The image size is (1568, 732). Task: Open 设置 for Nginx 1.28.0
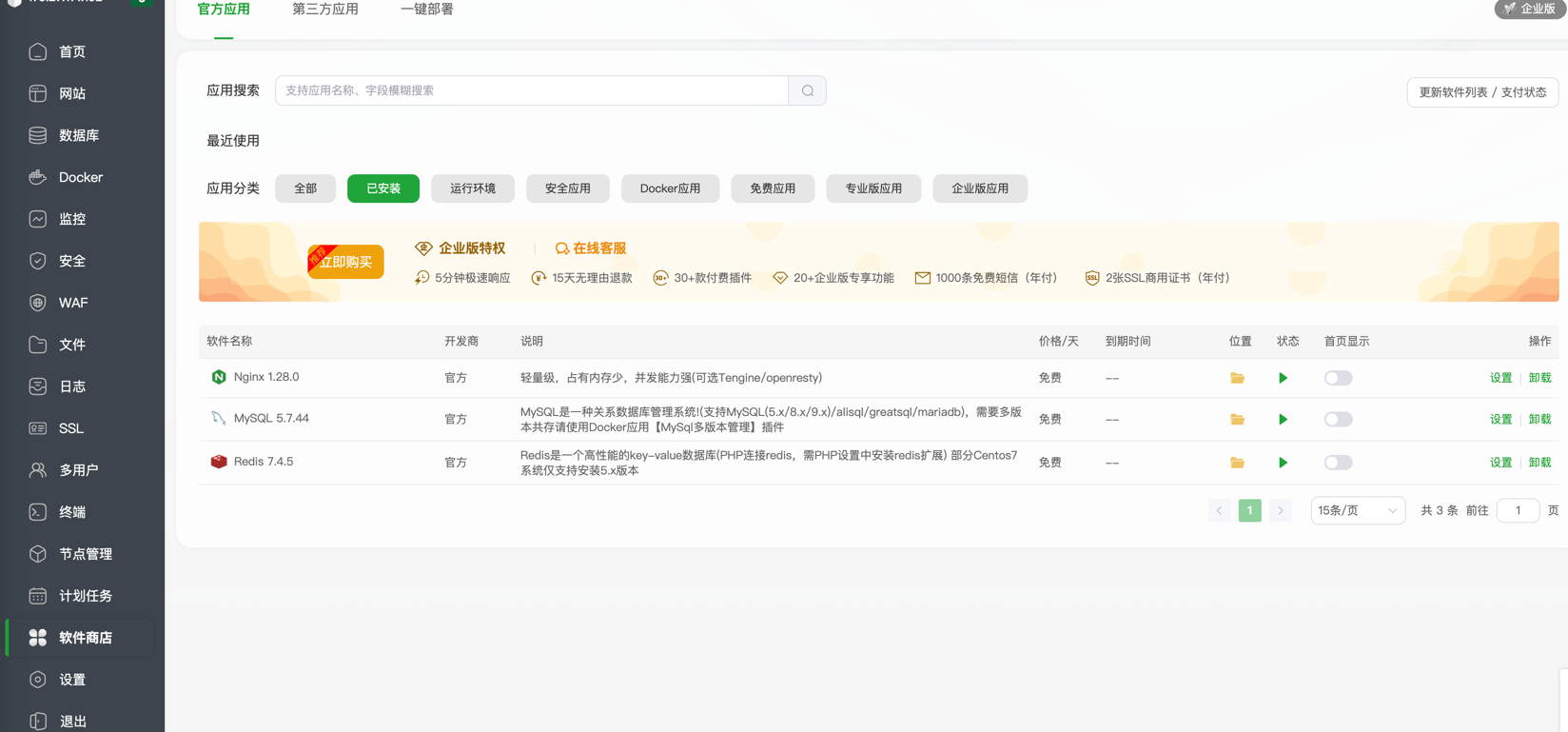coord(1500,378)
